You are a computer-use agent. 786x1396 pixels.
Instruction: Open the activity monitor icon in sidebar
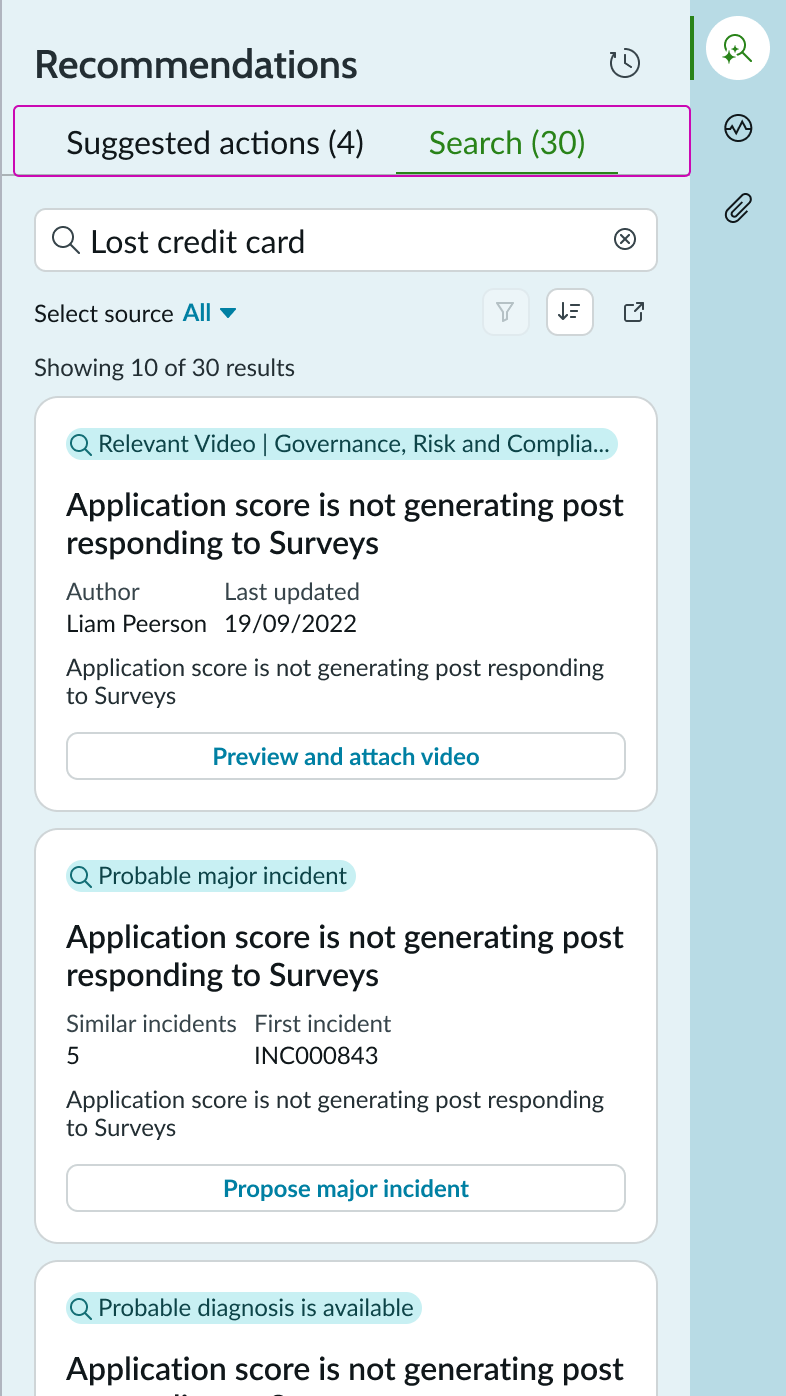coord(737,128)
